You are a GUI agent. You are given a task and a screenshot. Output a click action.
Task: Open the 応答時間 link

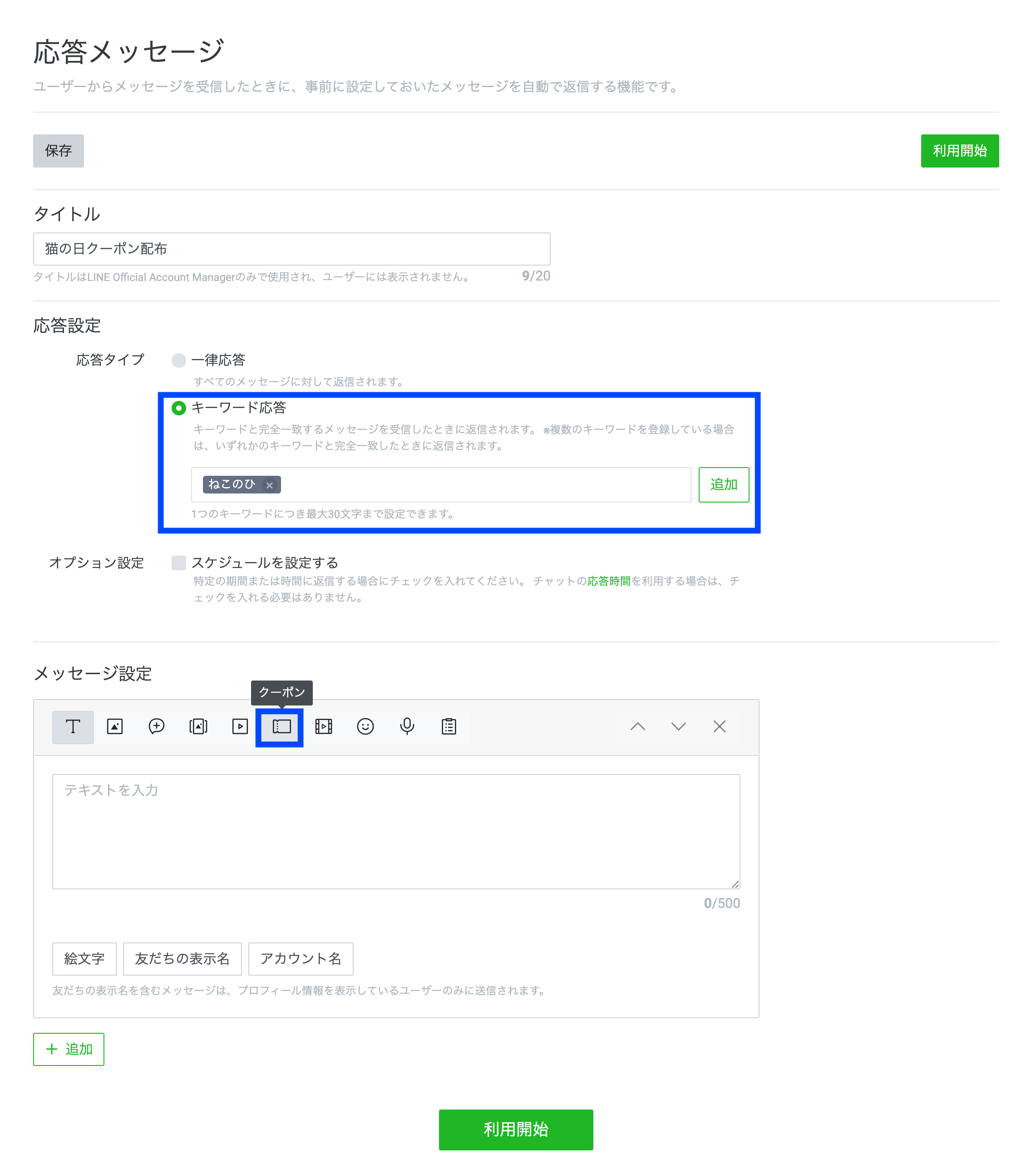coord(609,581)
